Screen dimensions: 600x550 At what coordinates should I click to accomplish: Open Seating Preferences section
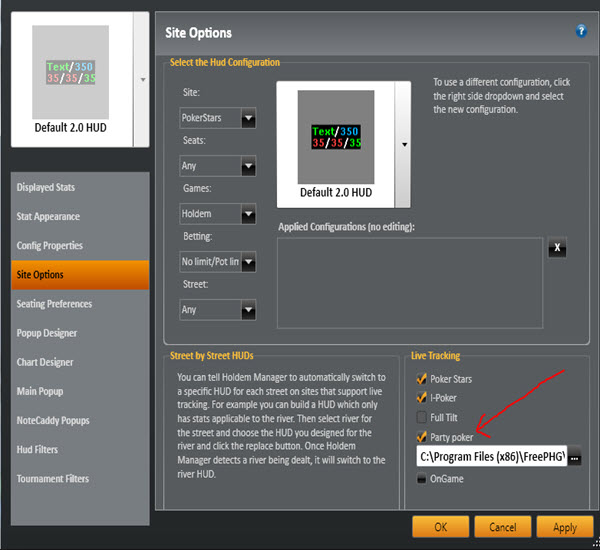80,304
